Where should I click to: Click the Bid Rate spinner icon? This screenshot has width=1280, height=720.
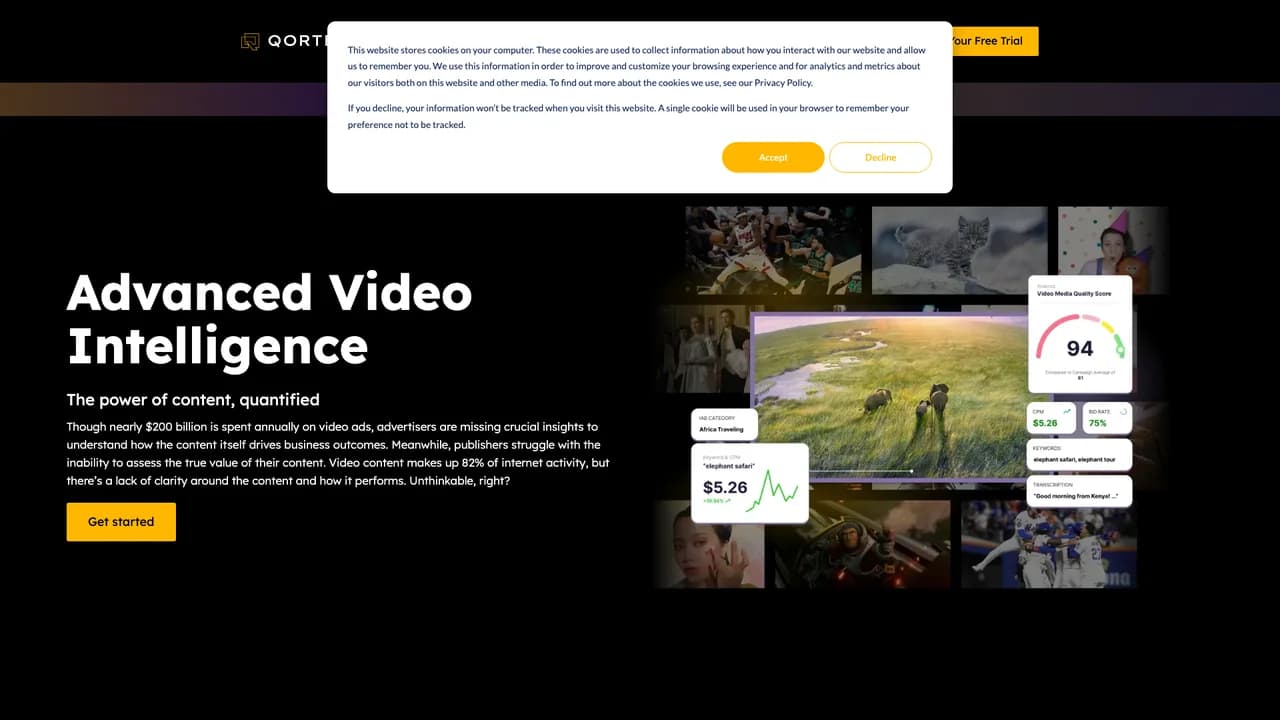coord(1123,411)
